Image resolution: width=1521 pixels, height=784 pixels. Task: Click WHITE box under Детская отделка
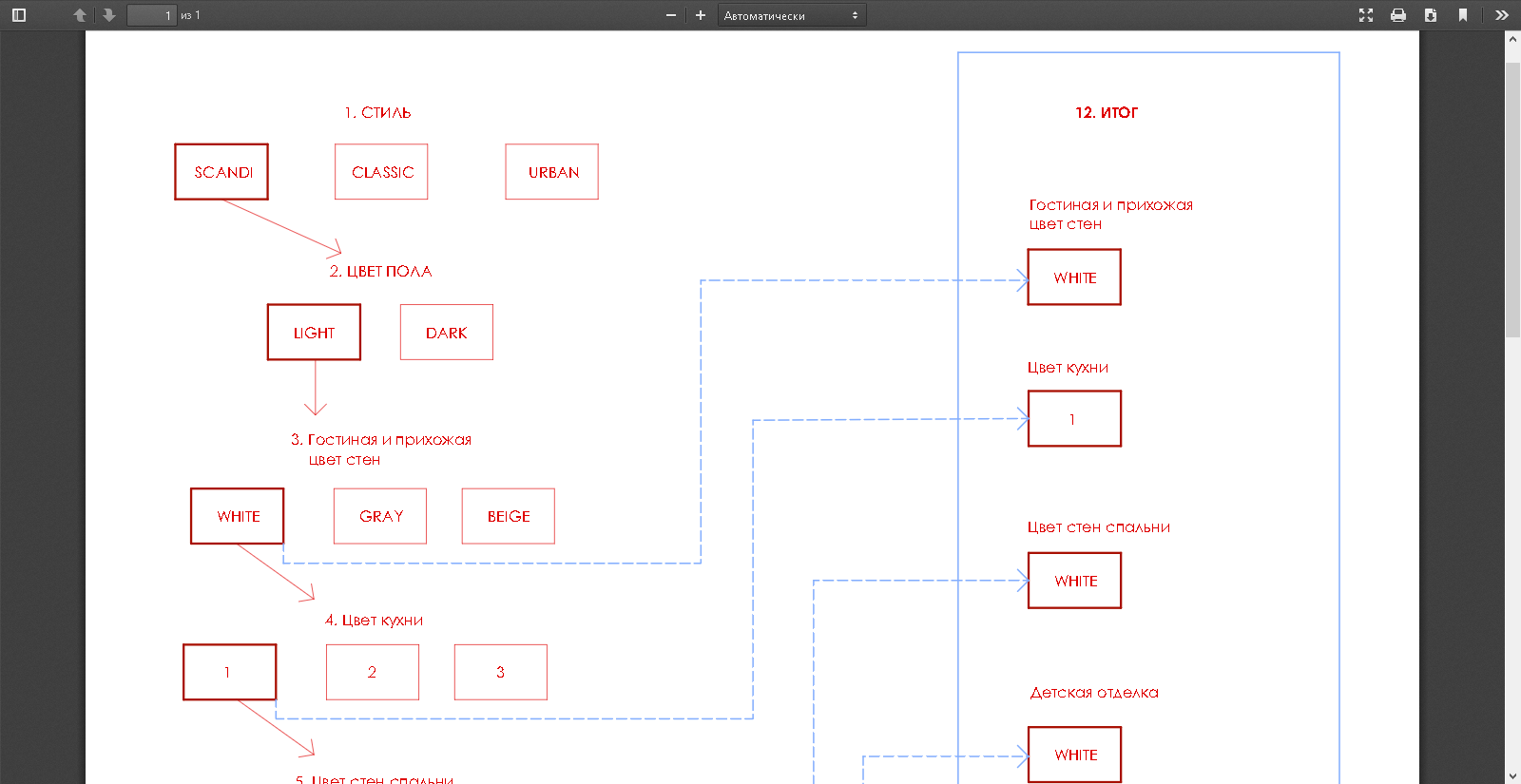point(1074,755)
